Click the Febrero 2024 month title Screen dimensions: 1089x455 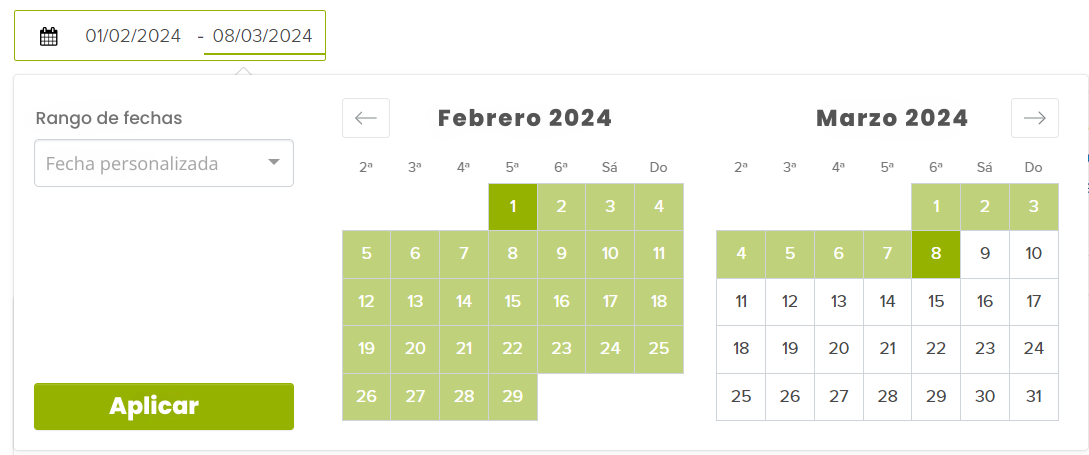(525, 118)
